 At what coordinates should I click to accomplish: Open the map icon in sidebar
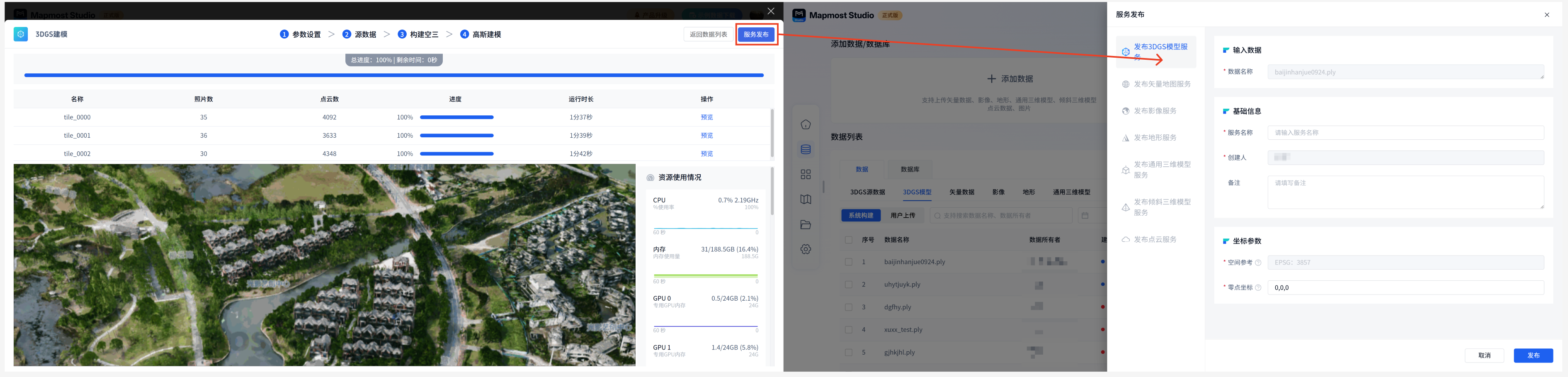click(805, 200)
